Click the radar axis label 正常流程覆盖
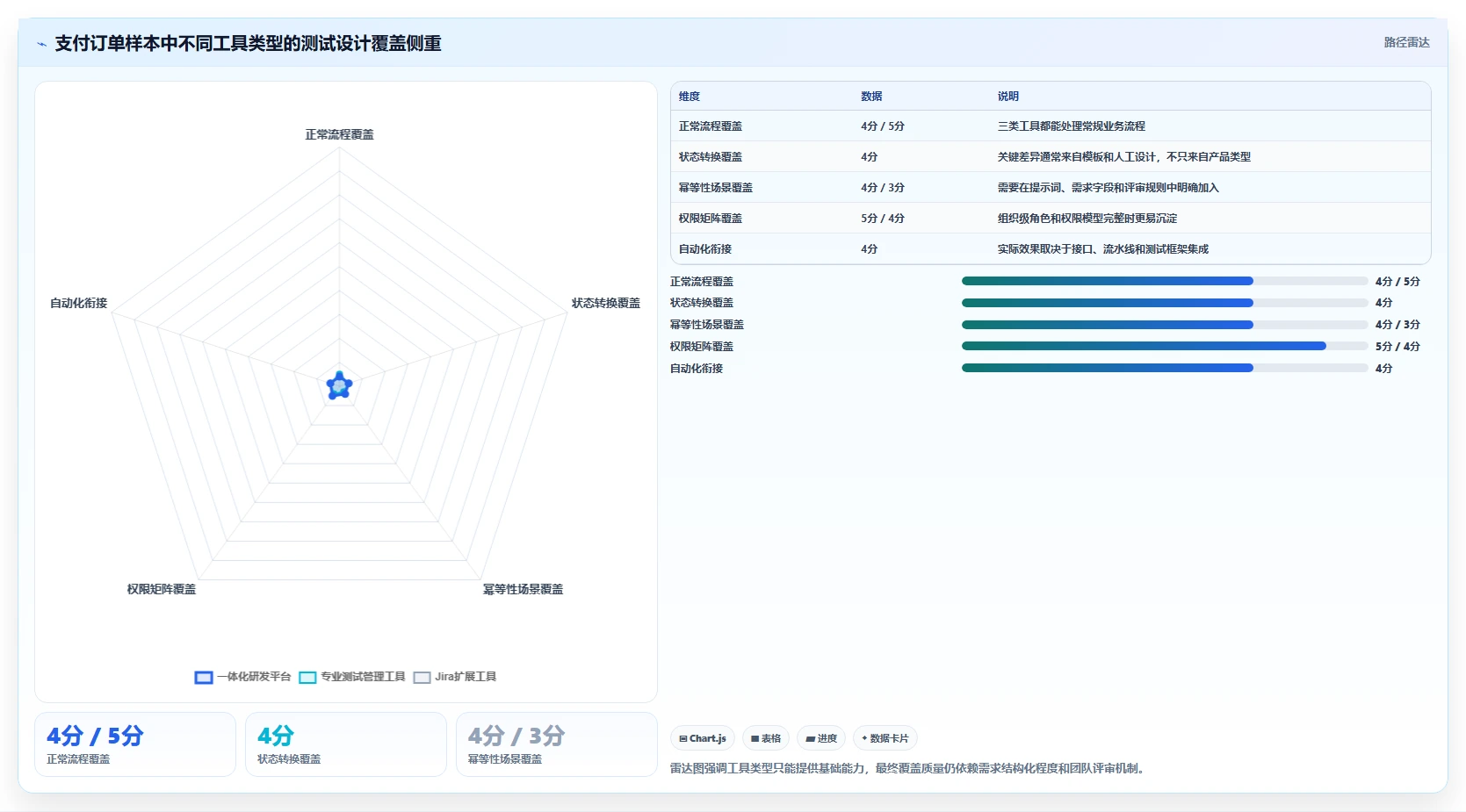Screen dimensions: 1466x812 tap(340, 134)
